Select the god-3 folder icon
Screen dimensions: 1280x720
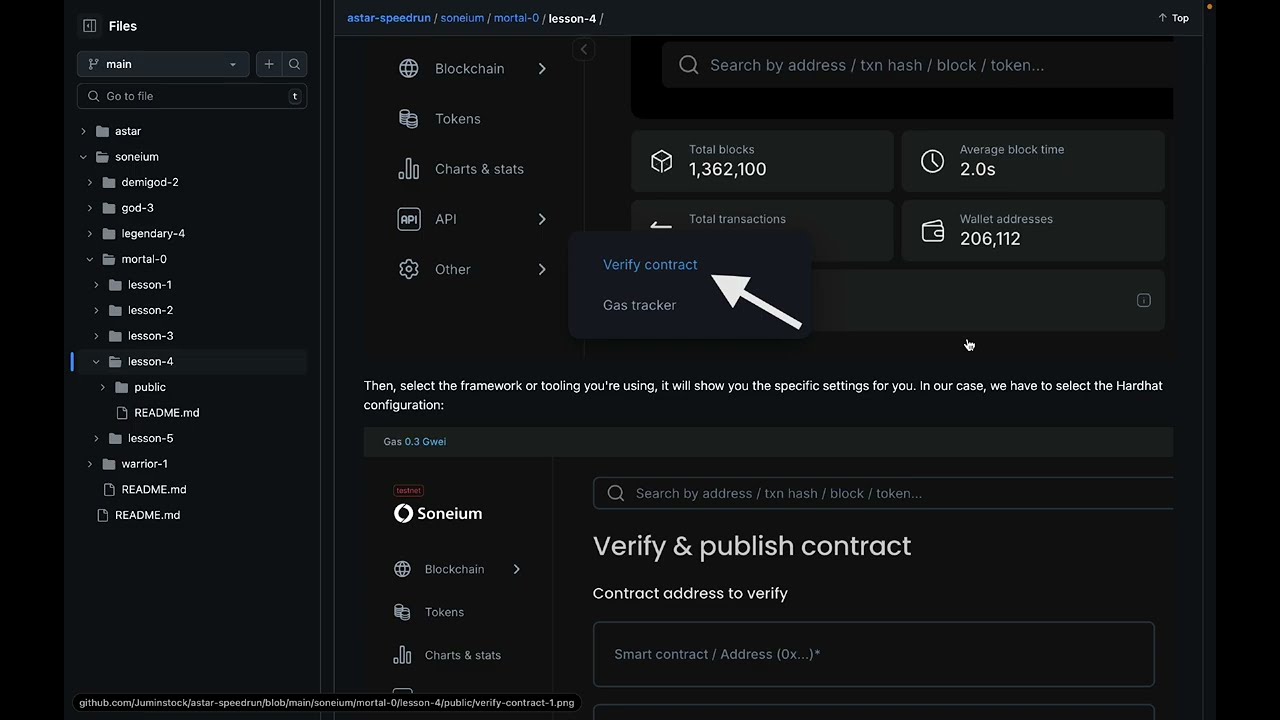(109, 208)
